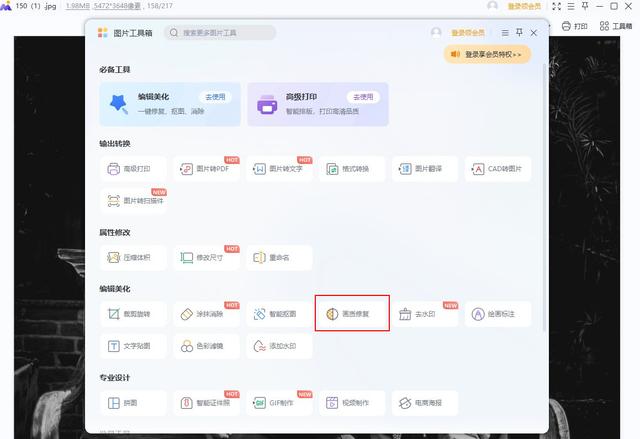Image resolution: width=640 pixels, height=439 pixels.
Task: Pin the viewer window on top
Action: pyautogui.click(x=585, y=6)
